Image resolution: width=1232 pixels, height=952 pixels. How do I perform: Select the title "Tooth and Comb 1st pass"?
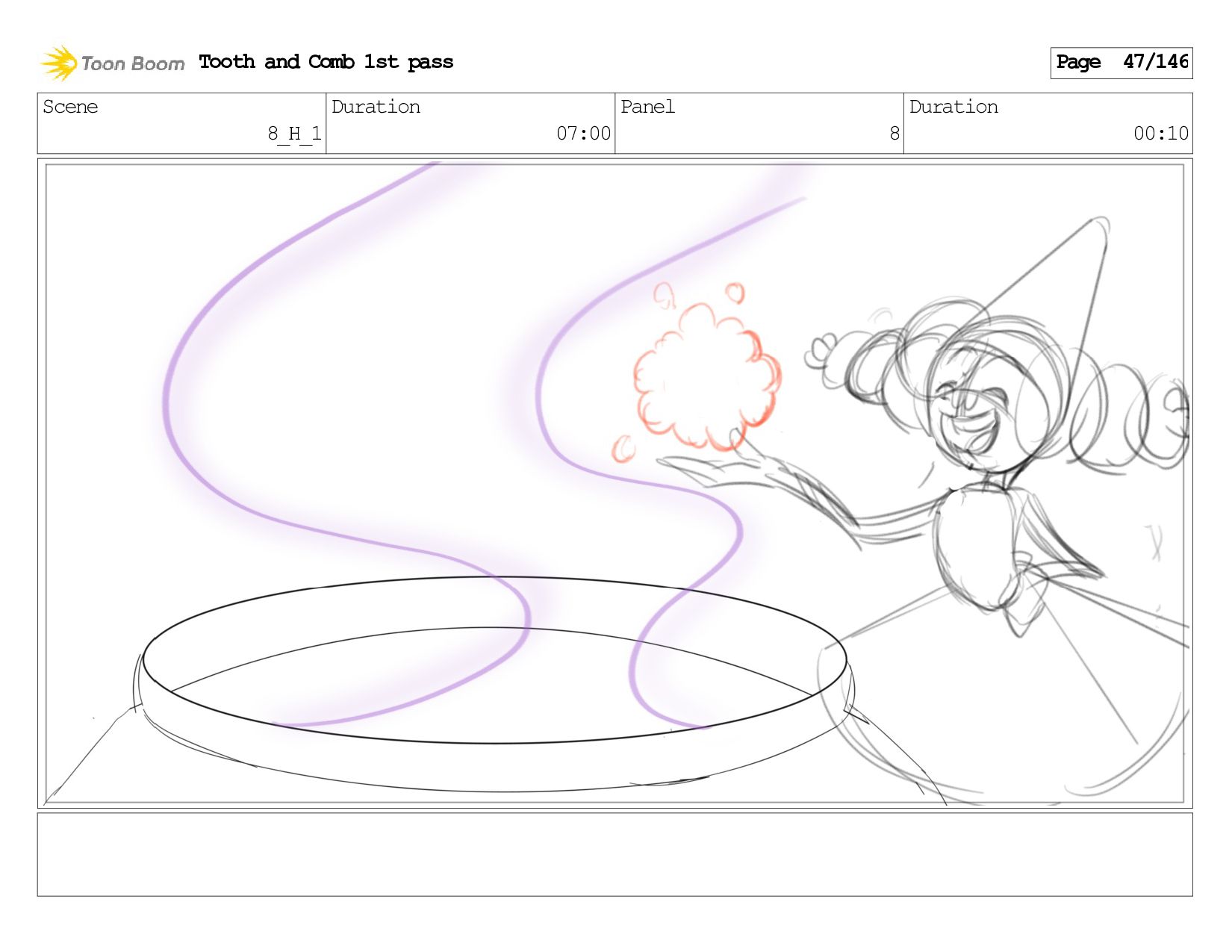pos(326,62)
